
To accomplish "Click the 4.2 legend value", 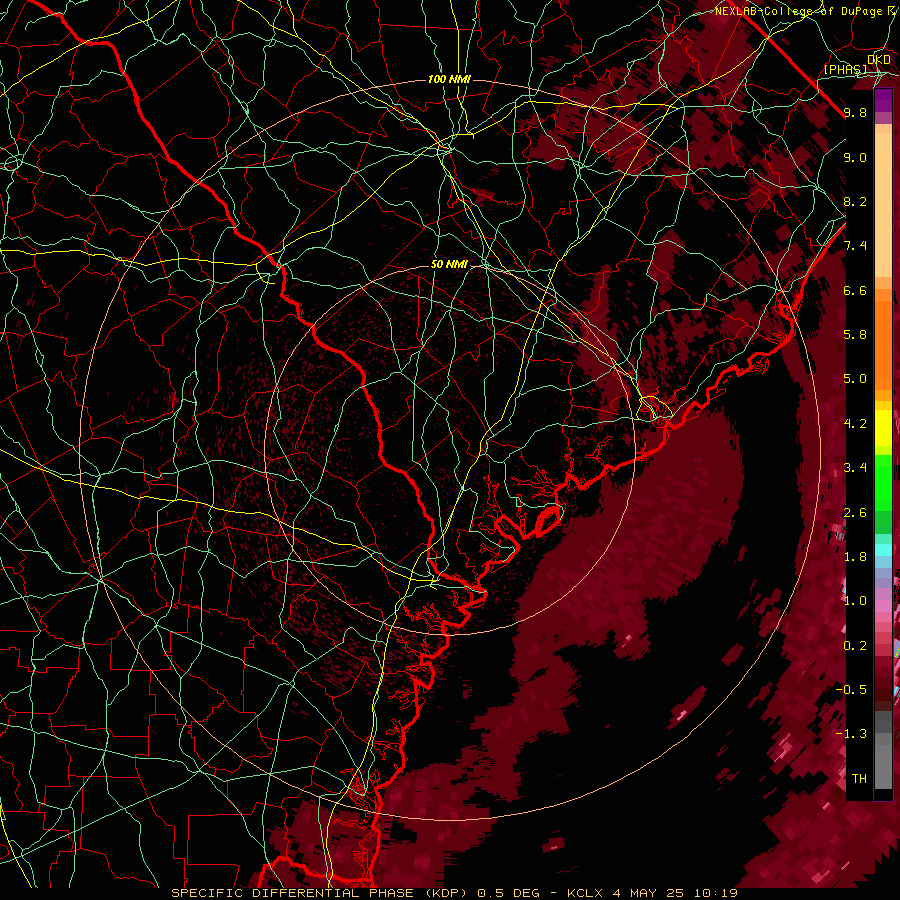I will 855,424.
